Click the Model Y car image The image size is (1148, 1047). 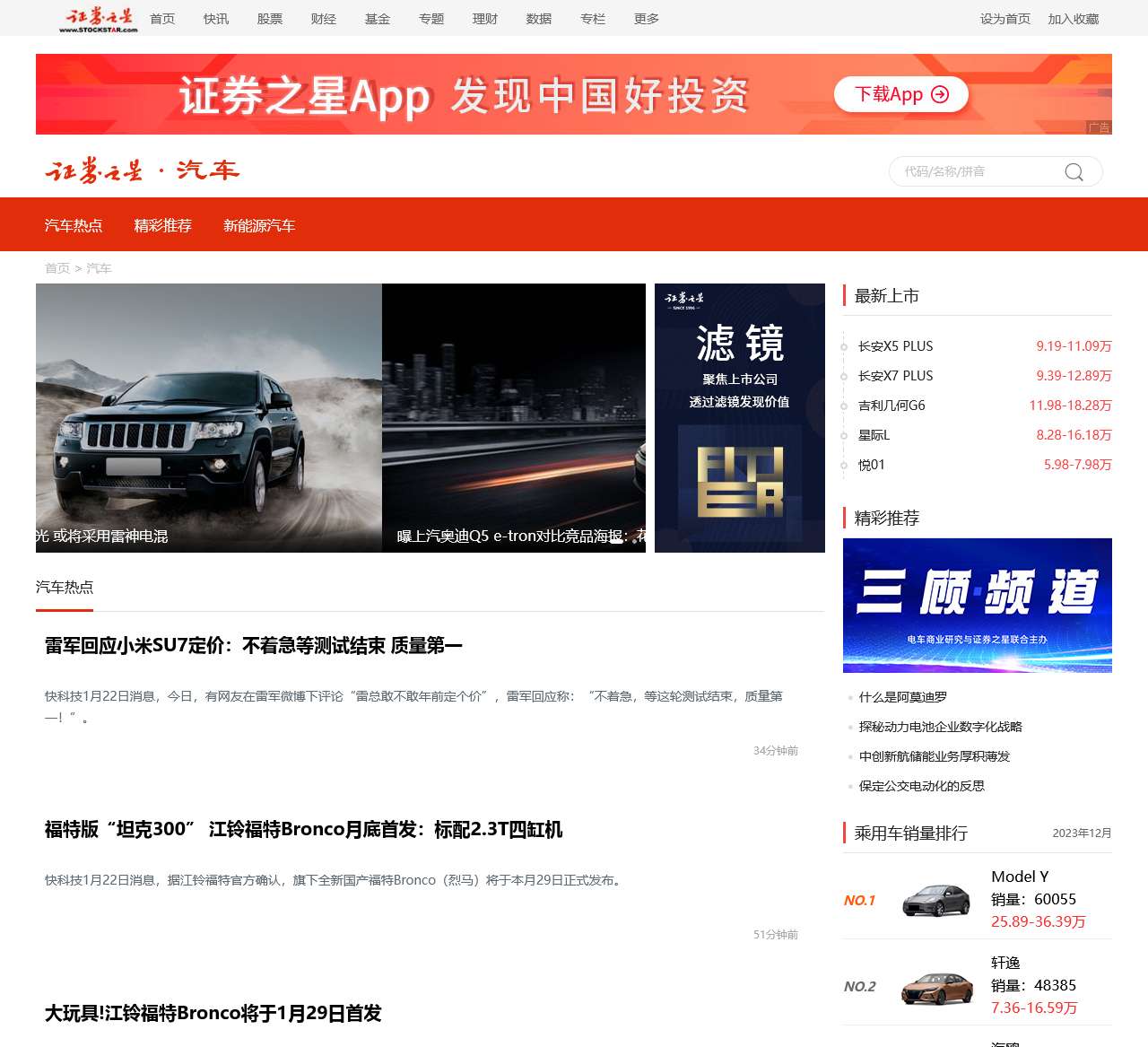(936, 900)
